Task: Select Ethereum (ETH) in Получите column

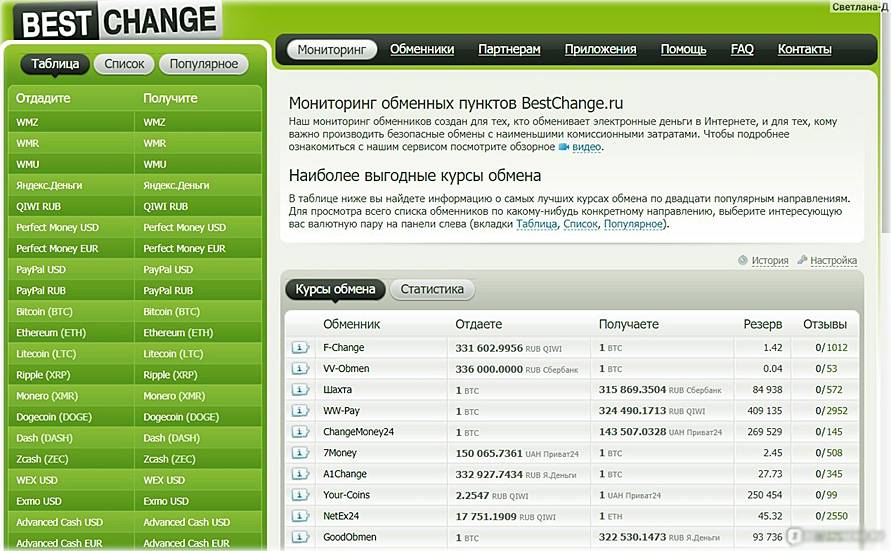Action: pyautogui.click(x=178, y=333)
